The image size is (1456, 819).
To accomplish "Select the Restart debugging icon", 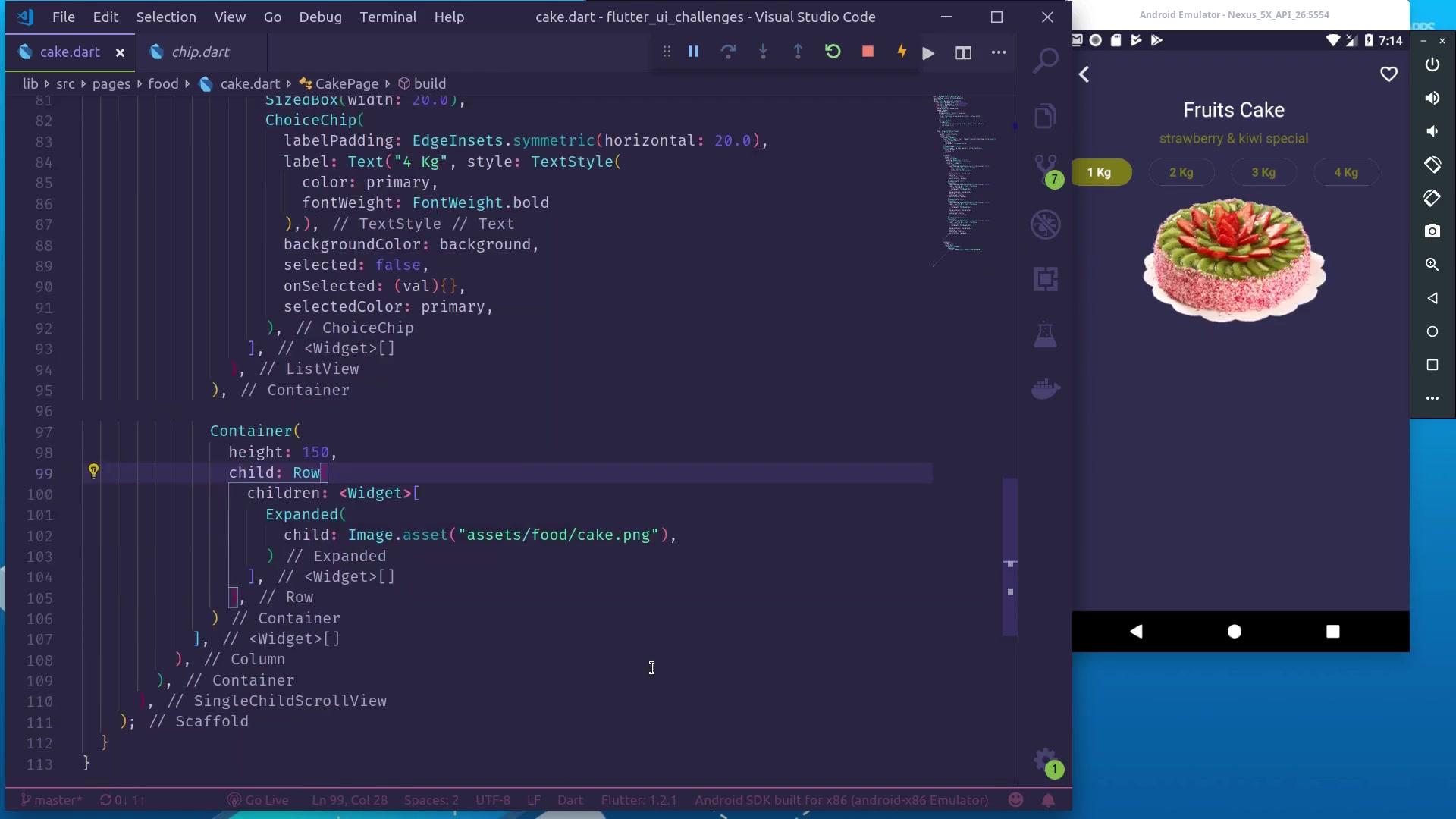I will coord(833,52).
